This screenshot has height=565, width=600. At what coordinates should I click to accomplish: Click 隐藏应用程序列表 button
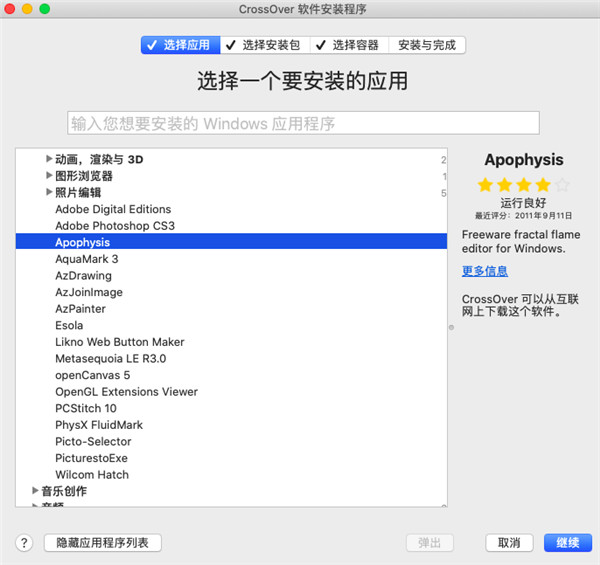pos(103,543)
